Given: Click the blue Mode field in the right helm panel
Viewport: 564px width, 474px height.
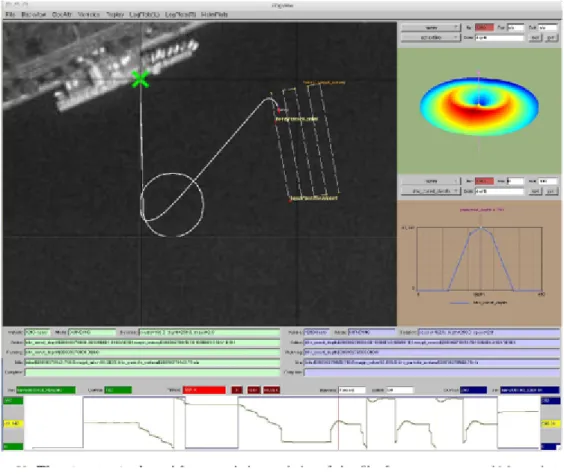Looking at the screenshot, I should tap(372, 332).
